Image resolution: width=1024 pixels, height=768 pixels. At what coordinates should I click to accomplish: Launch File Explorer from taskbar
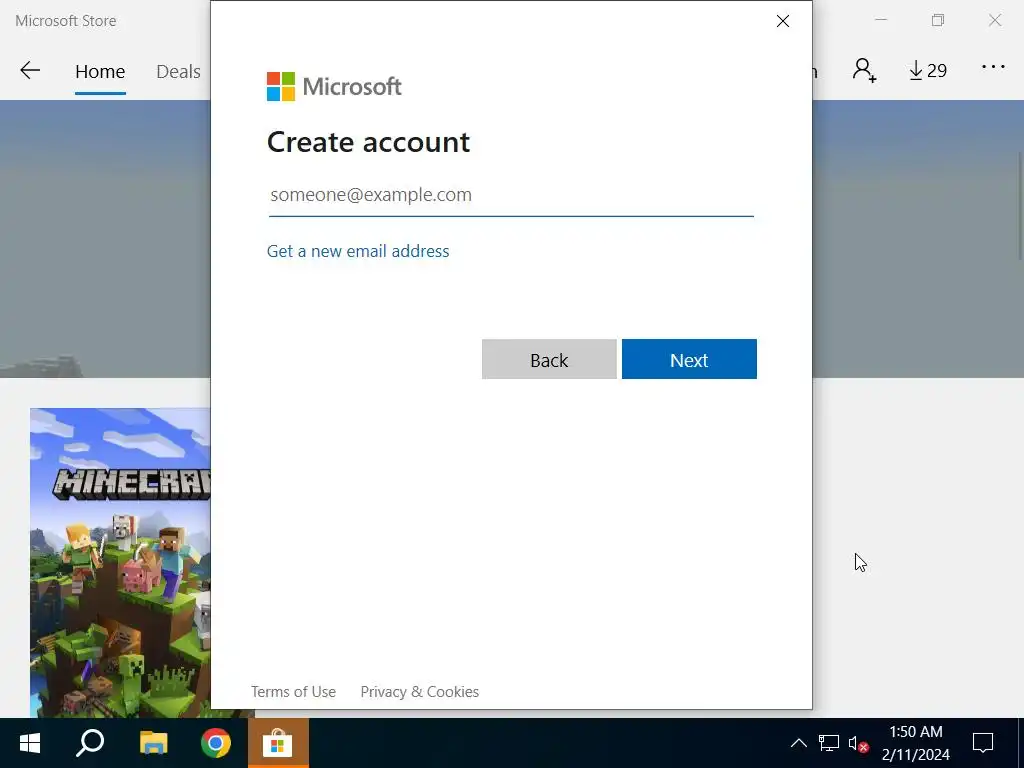pos(153,743)
